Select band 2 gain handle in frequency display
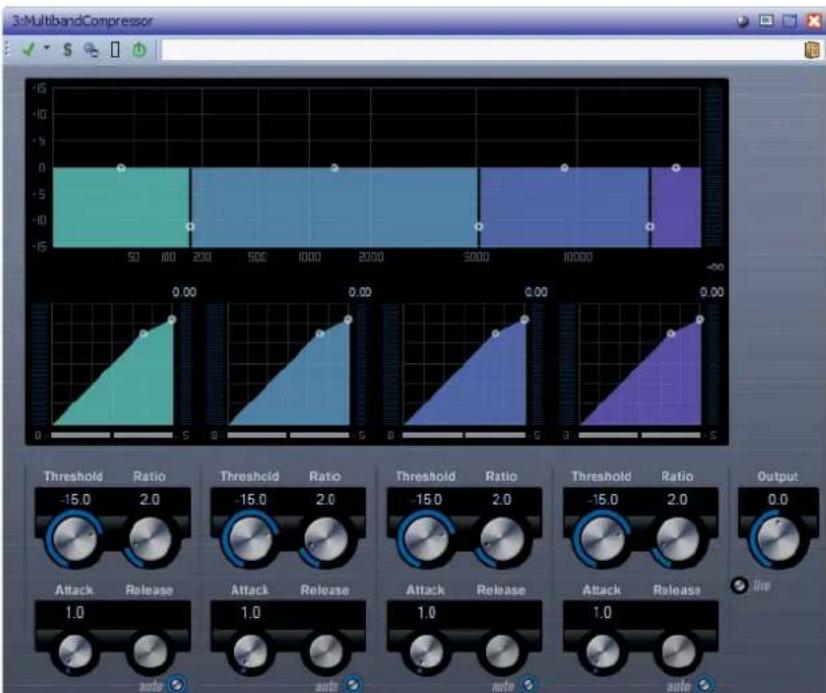826x693 pixels. tap(335, 168)
